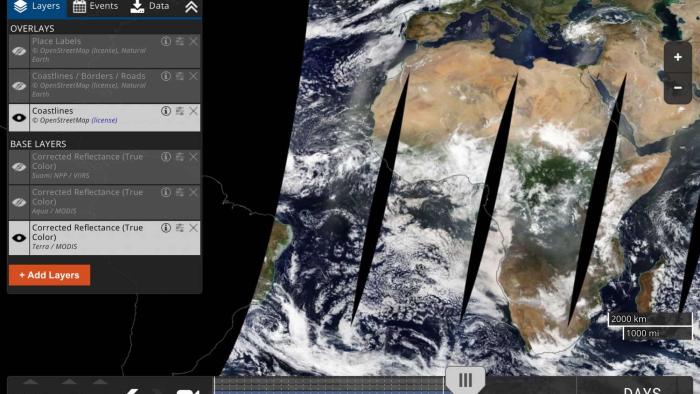Show the Place Labels overlay layer
The image size is (700, 394).
pos(19,51)
